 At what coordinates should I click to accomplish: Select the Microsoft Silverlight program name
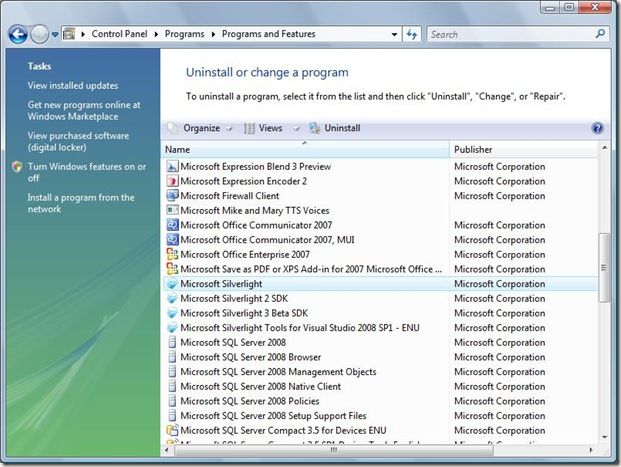[221, 284]
